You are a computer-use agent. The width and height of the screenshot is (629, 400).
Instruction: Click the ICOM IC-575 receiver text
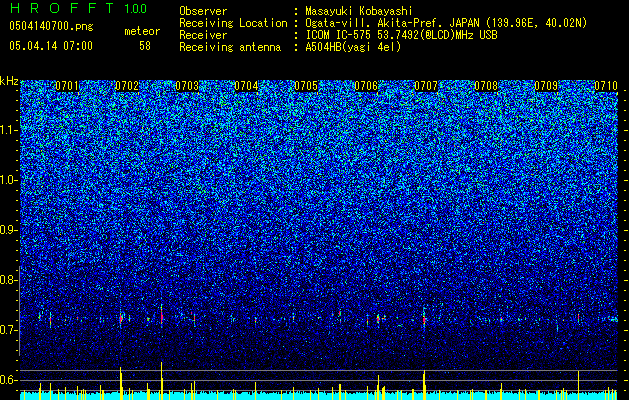(x=401, y=35)
